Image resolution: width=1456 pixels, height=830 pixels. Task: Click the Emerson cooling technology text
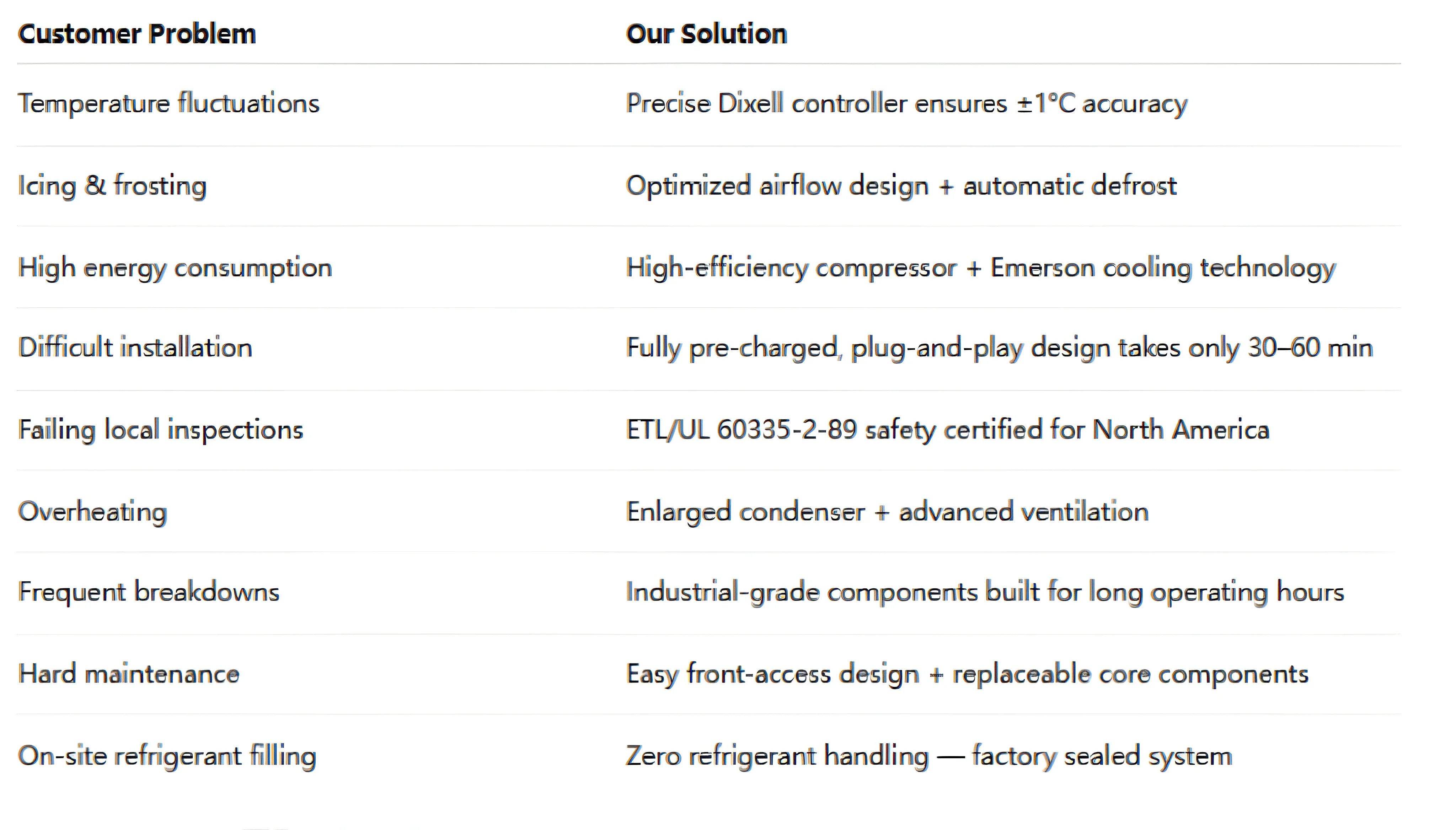980,268
